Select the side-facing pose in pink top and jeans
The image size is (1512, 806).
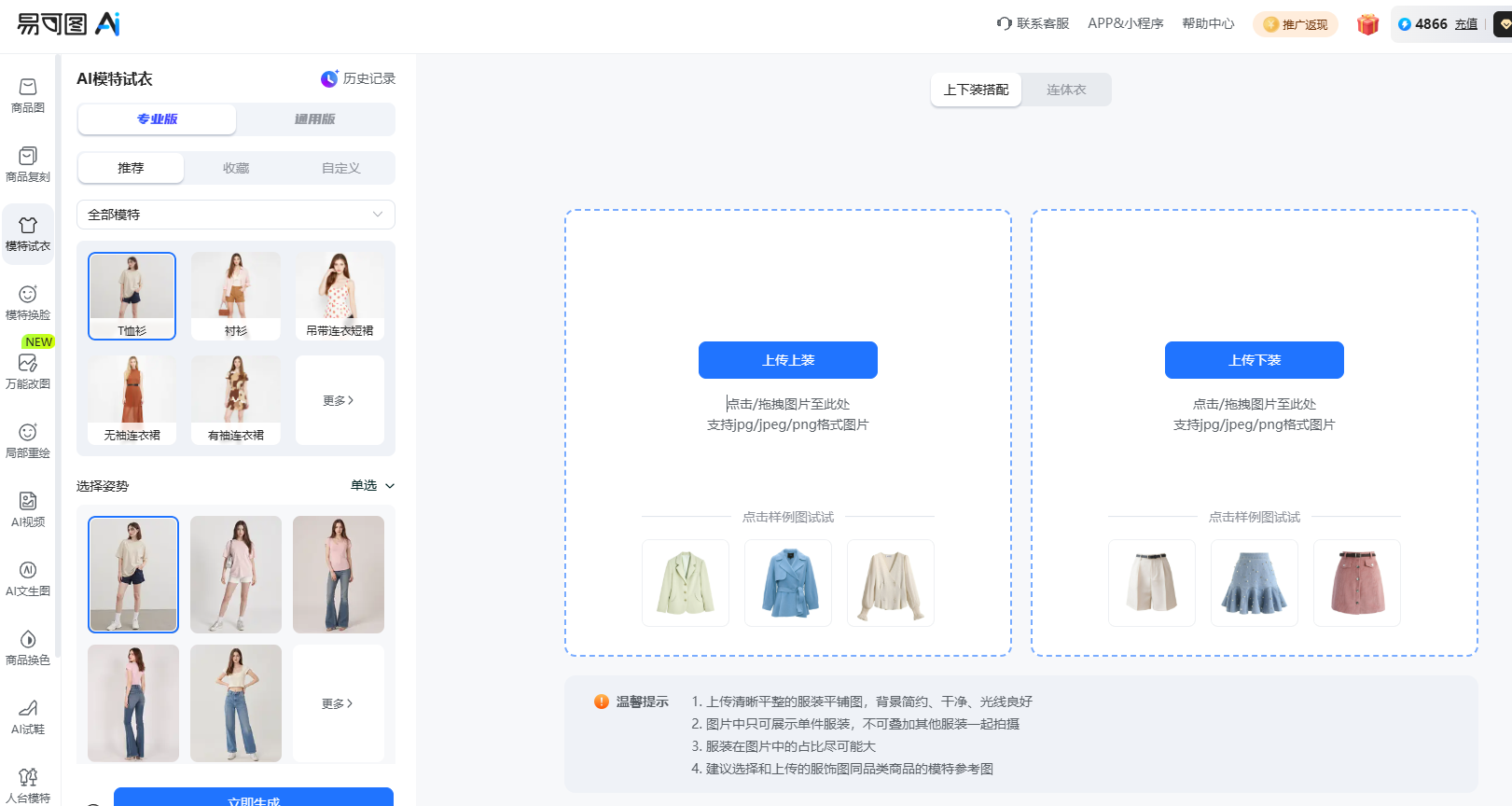(133, 703)
